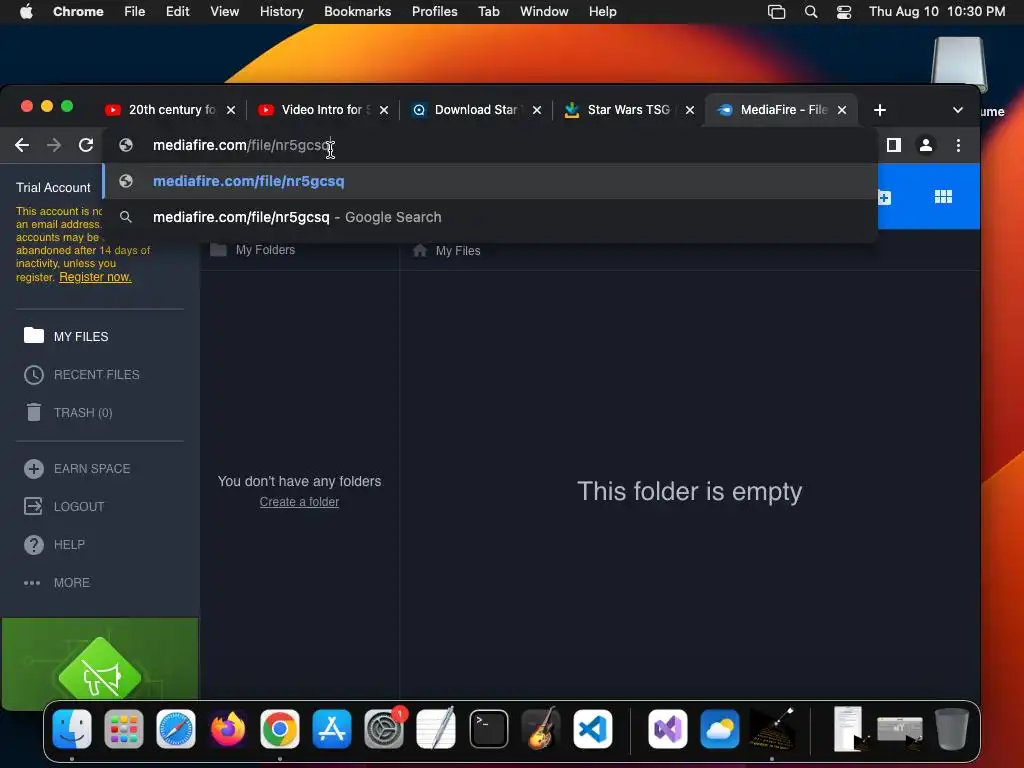Open System Settings from the Dock
This screenshot has height=768, width=1024.
click(384, 728)
